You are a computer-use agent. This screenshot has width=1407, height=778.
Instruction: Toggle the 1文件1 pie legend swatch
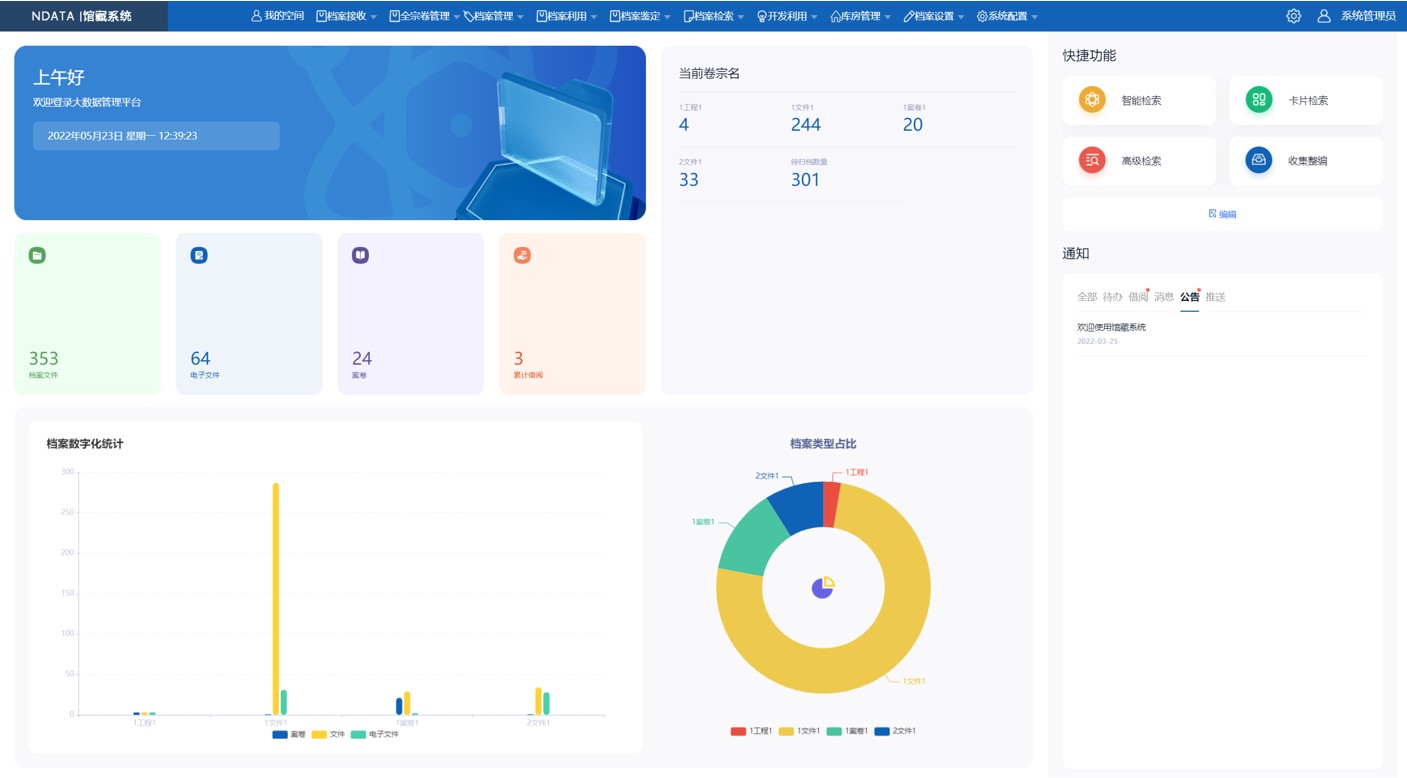tap(786, 731)
